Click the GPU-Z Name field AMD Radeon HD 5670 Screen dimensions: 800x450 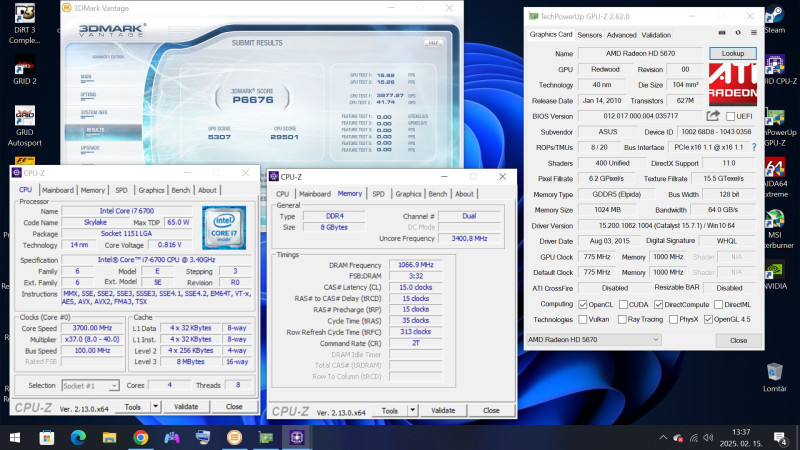tap(640, 53)
